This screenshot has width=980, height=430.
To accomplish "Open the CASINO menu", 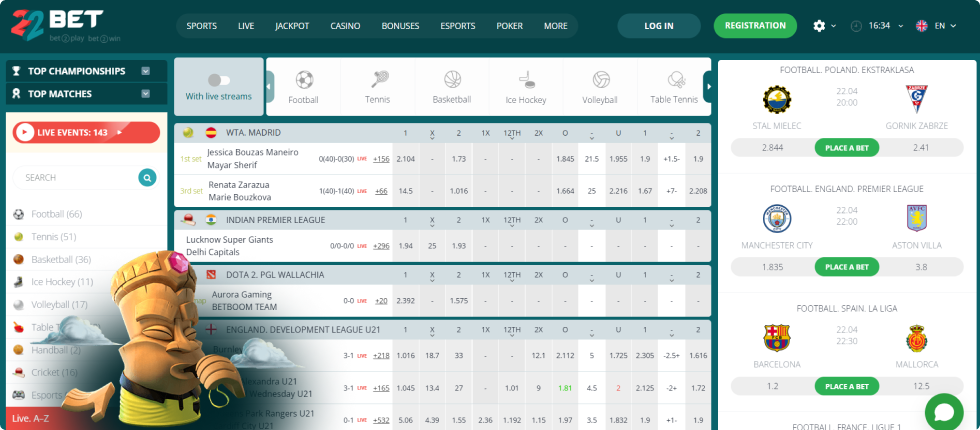I will [346, 26].
